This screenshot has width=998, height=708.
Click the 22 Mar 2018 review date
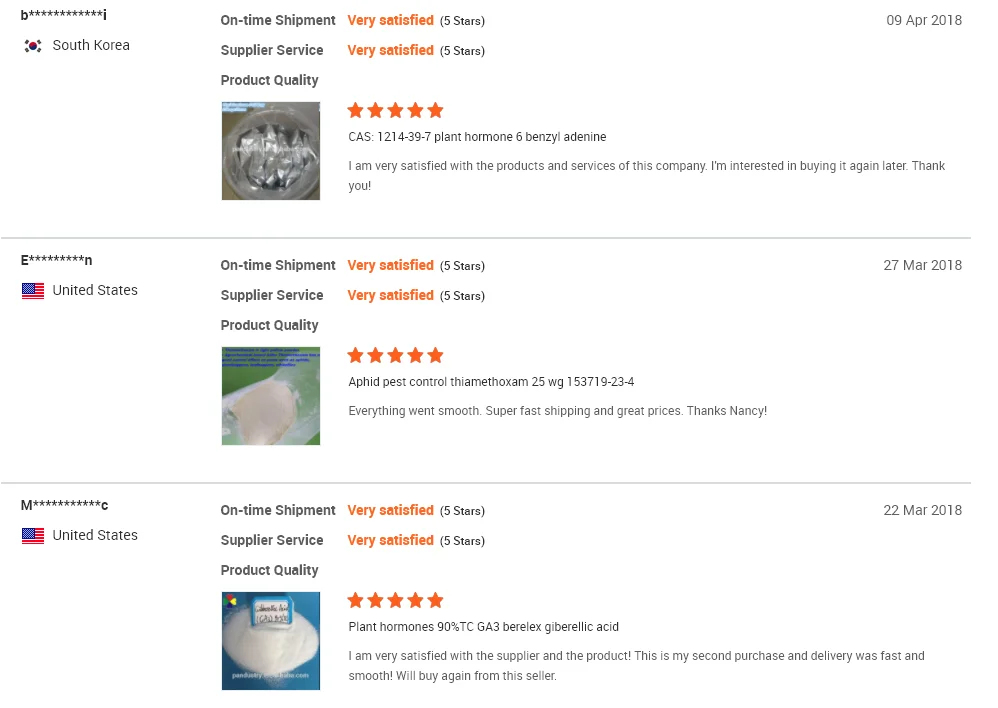[922, 510]
